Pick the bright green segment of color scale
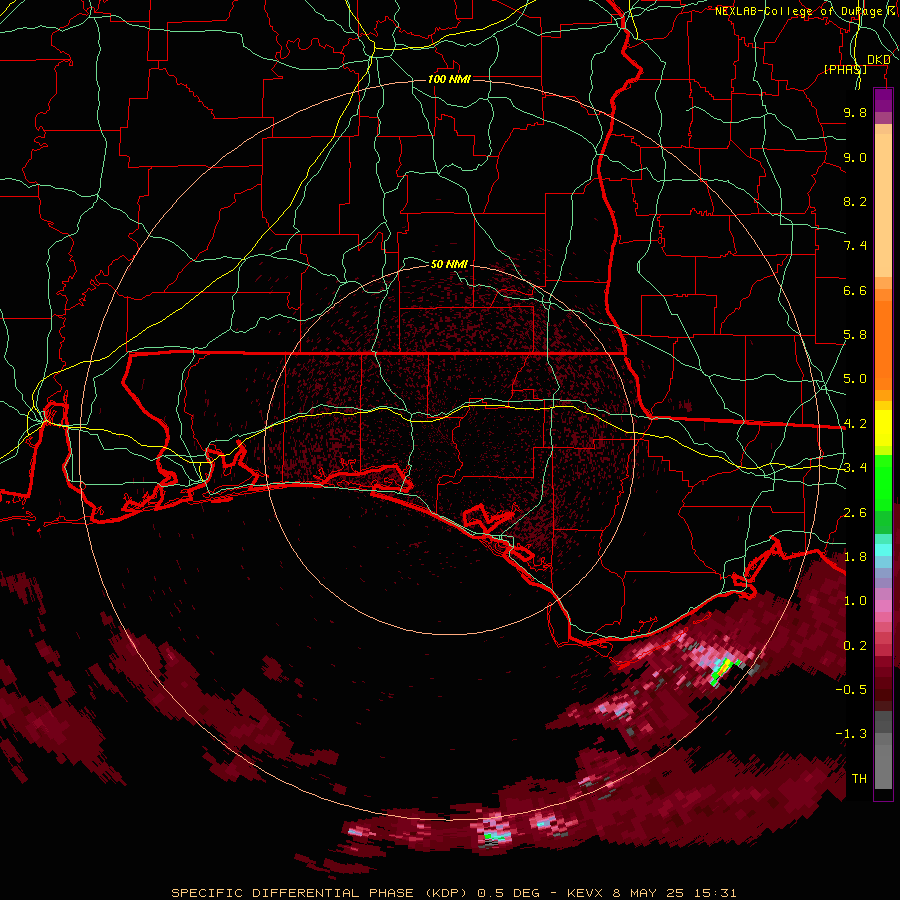900x900 pixels. (883, 483)
